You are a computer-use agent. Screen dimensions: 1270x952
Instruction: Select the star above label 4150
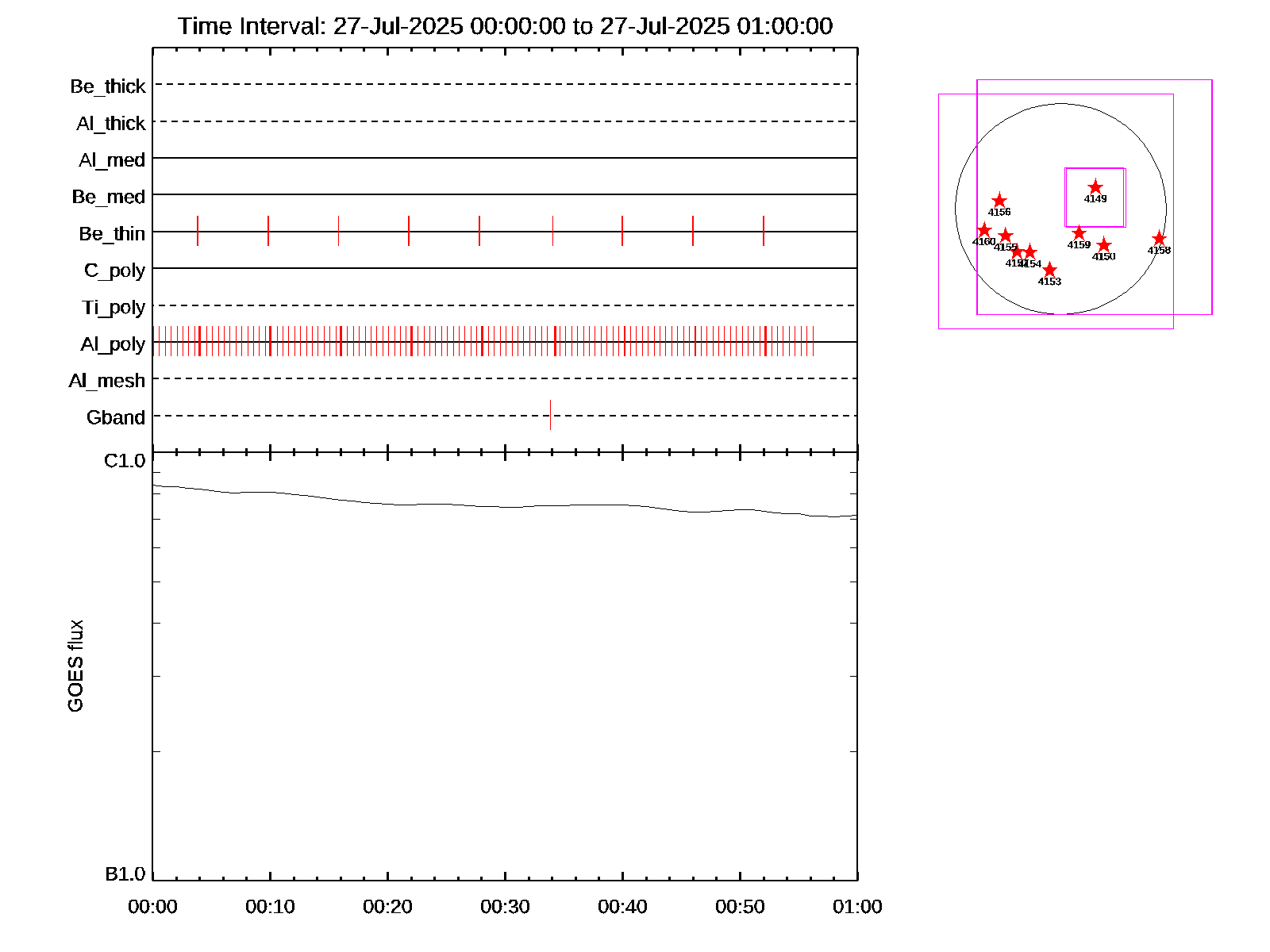click(1104, 245)
